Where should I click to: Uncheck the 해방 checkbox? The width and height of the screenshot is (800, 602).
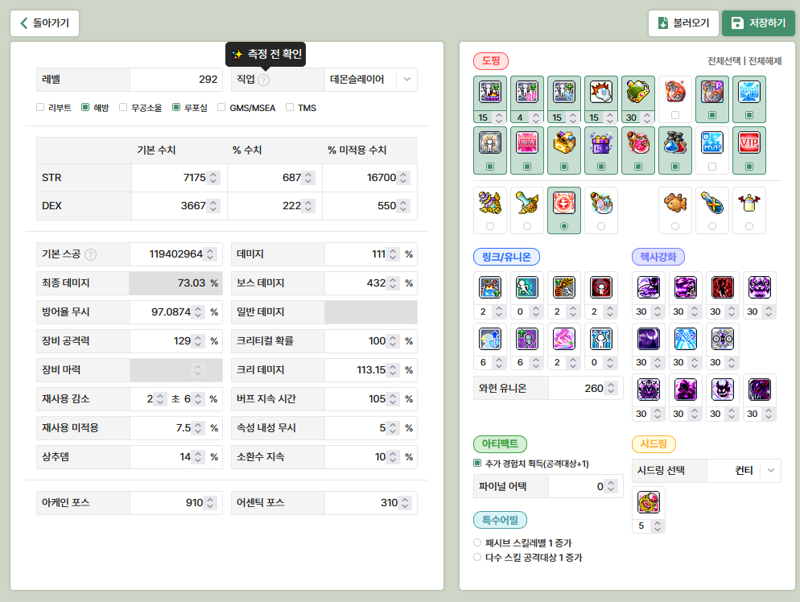[85, 107]
